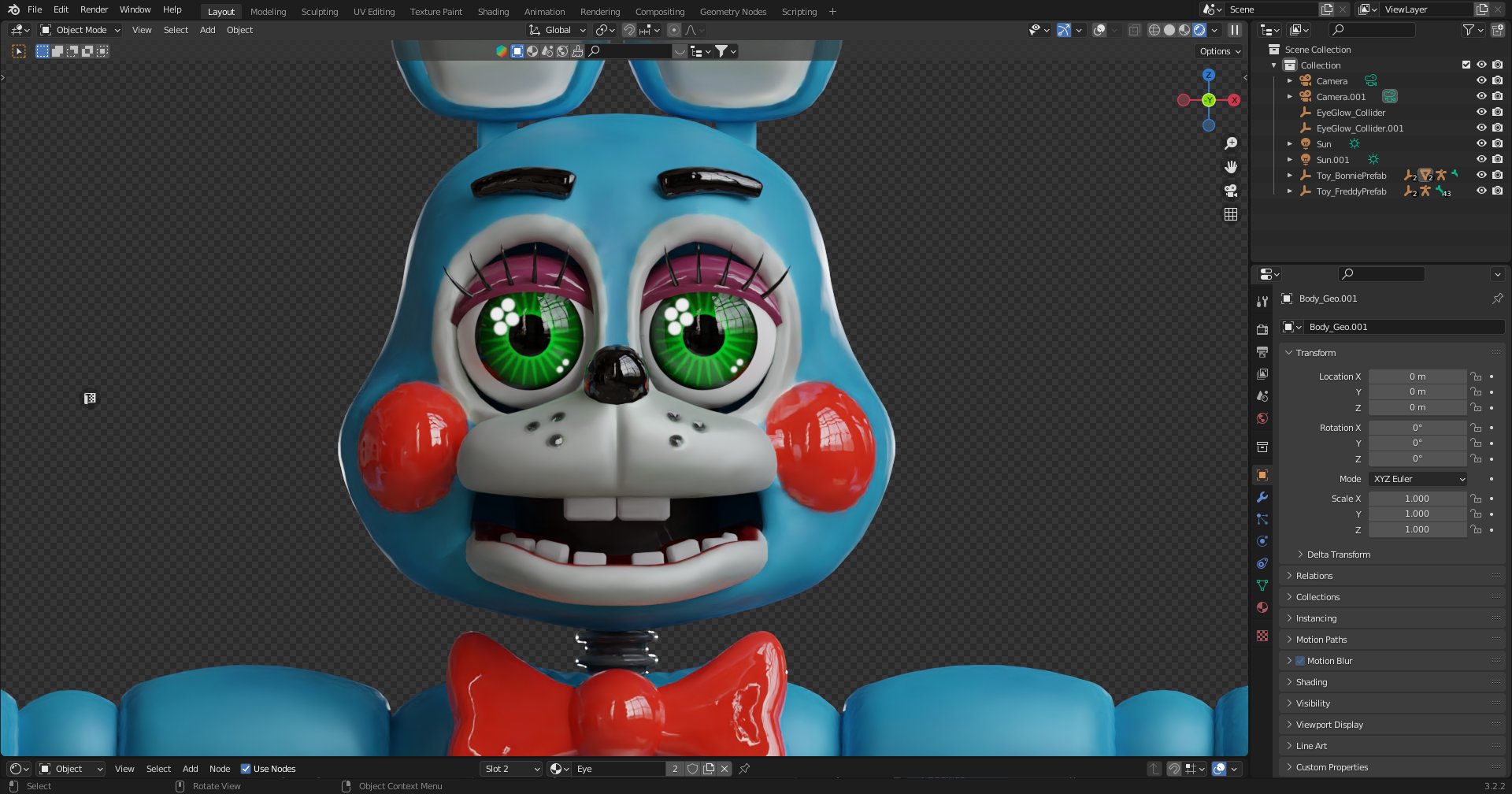This screenshot has height=794, width=1512.
Task: Open the Tool properties tab
Action: point(1262,302)
